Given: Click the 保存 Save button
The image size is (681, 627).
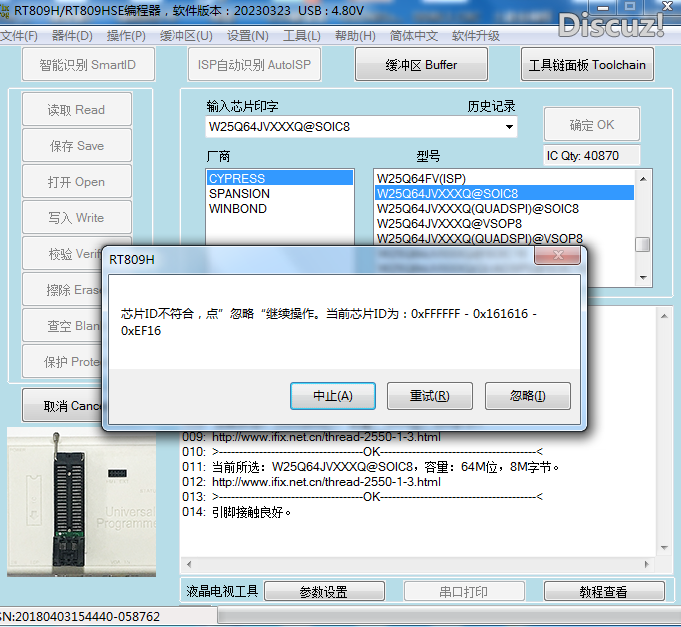Looking at the screenshot, I should pos(77,145).
